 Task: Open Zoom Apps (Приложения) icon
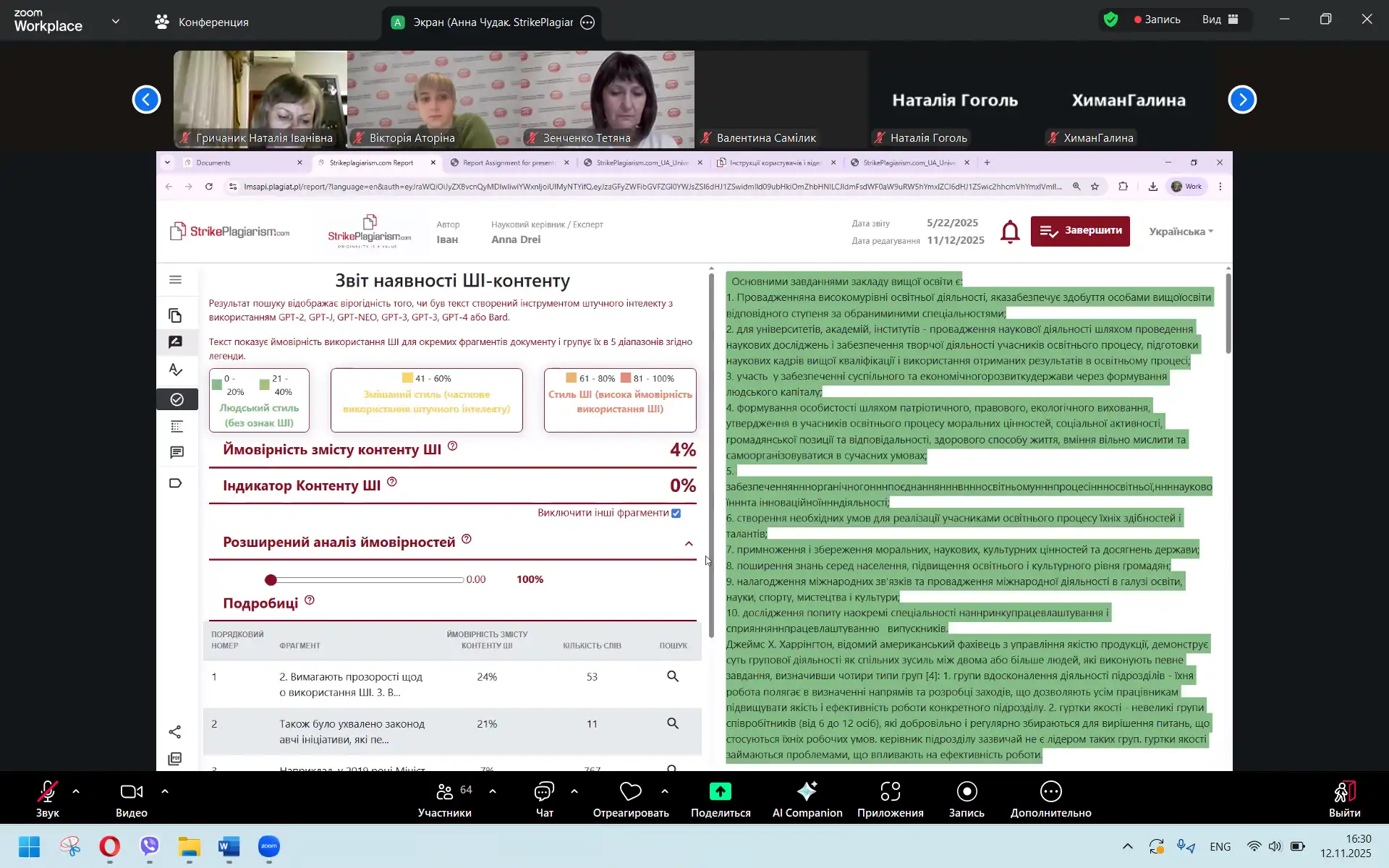(890, 792)
